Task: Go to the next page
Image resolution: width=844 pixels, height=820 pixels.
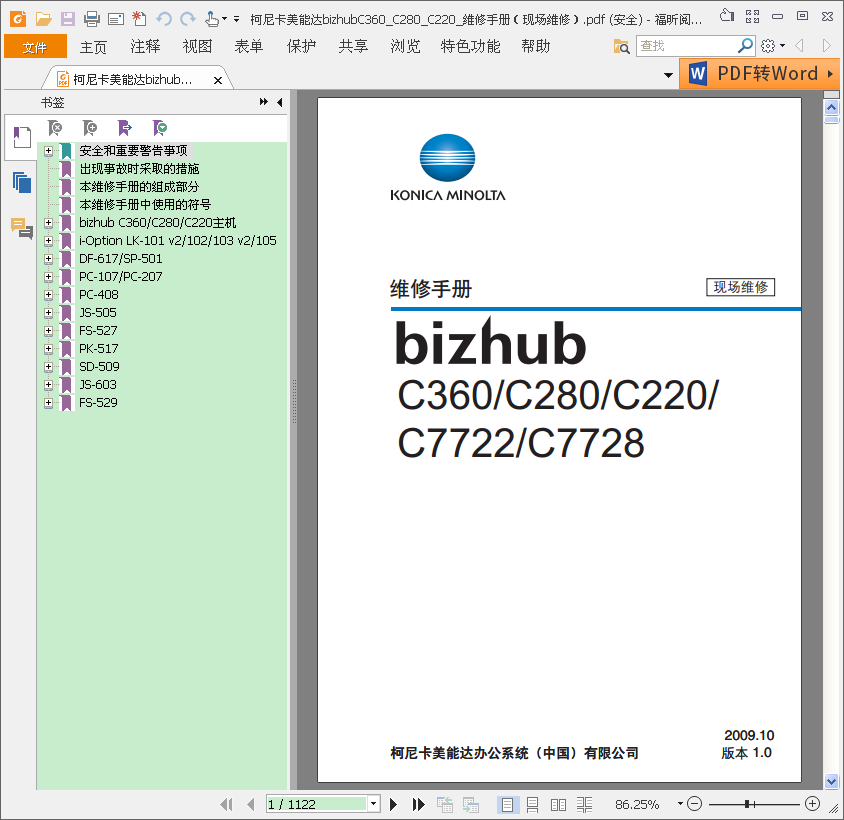Action: click(x=393, y=804)
